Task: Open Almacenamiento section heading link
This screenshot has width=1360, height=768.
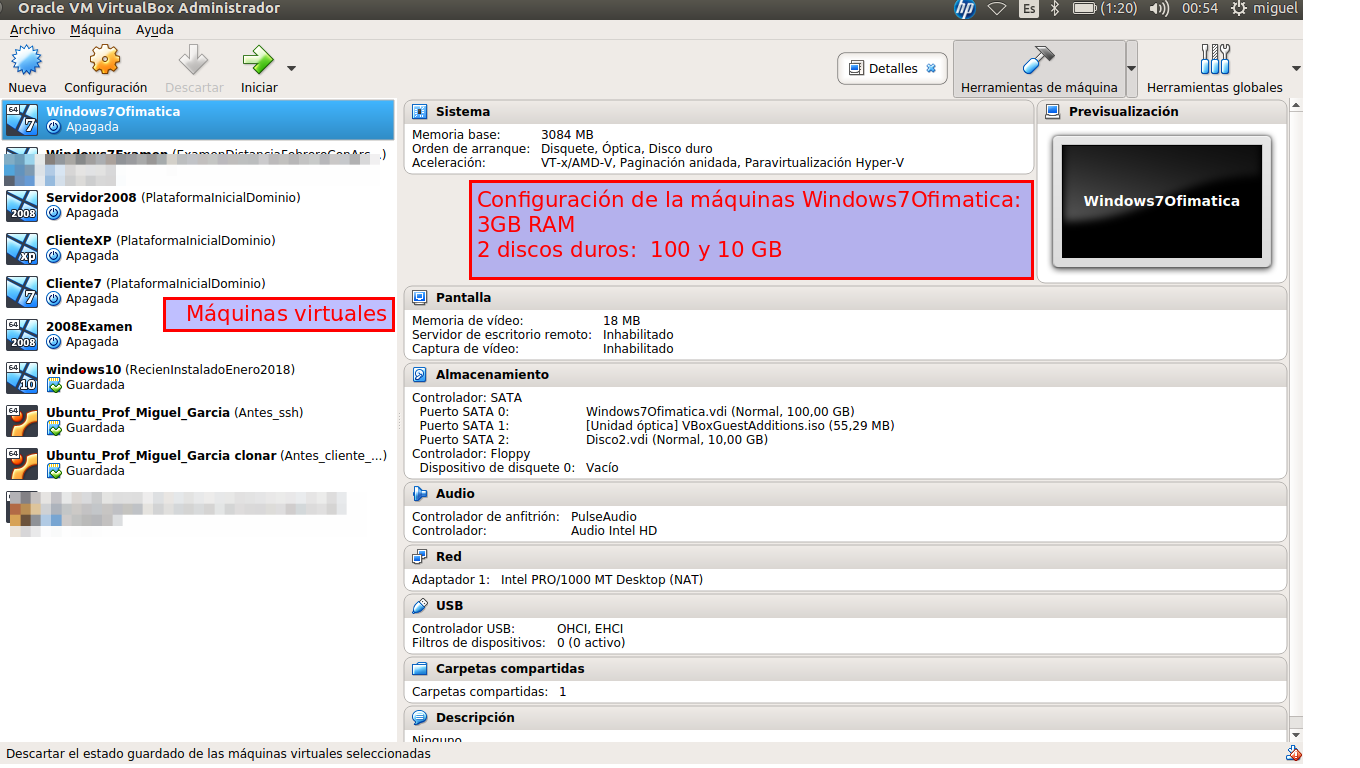Action: [492, 375]
